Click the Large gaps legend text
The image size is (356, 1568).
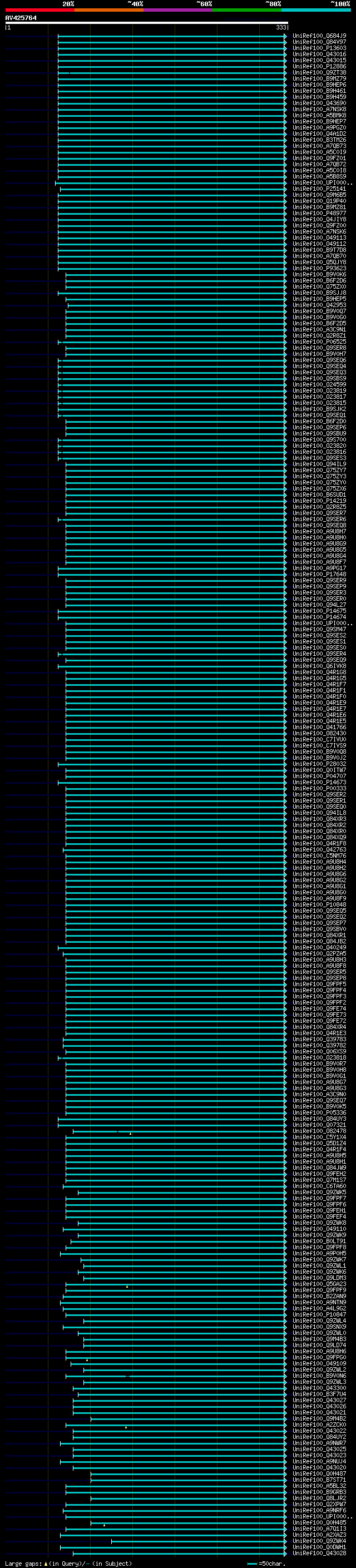click(x=68, y=1563)
